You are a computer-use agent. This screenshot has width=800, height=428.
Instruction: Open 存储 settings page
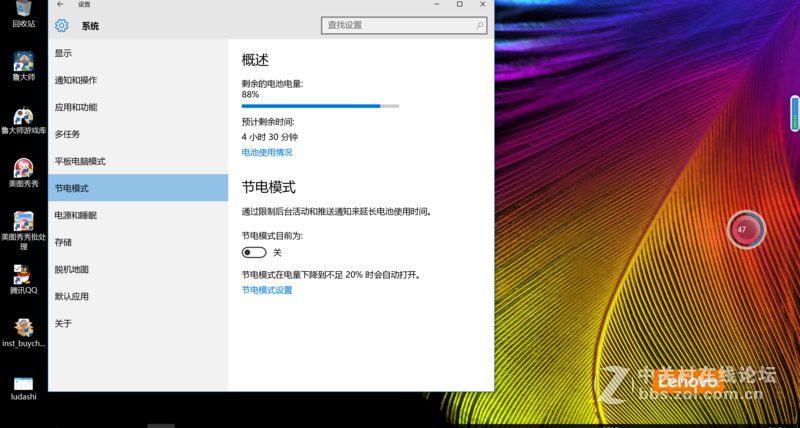(138, 242)
